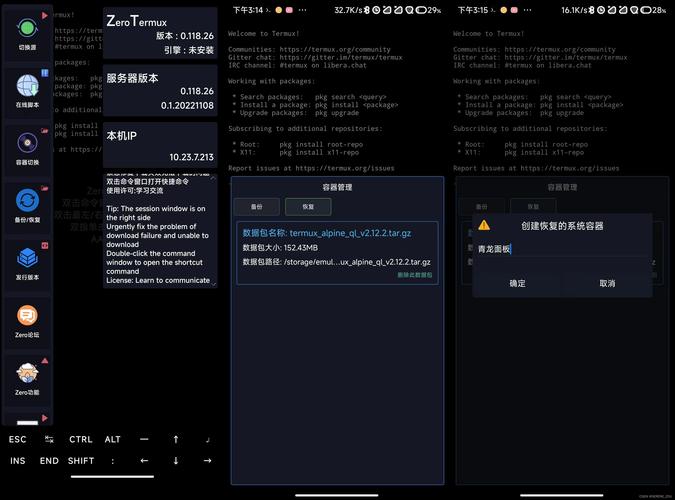The image size is (675, 500).
Task: Click the 数据包路径 /storage path line
Action: tap(337, 262)
